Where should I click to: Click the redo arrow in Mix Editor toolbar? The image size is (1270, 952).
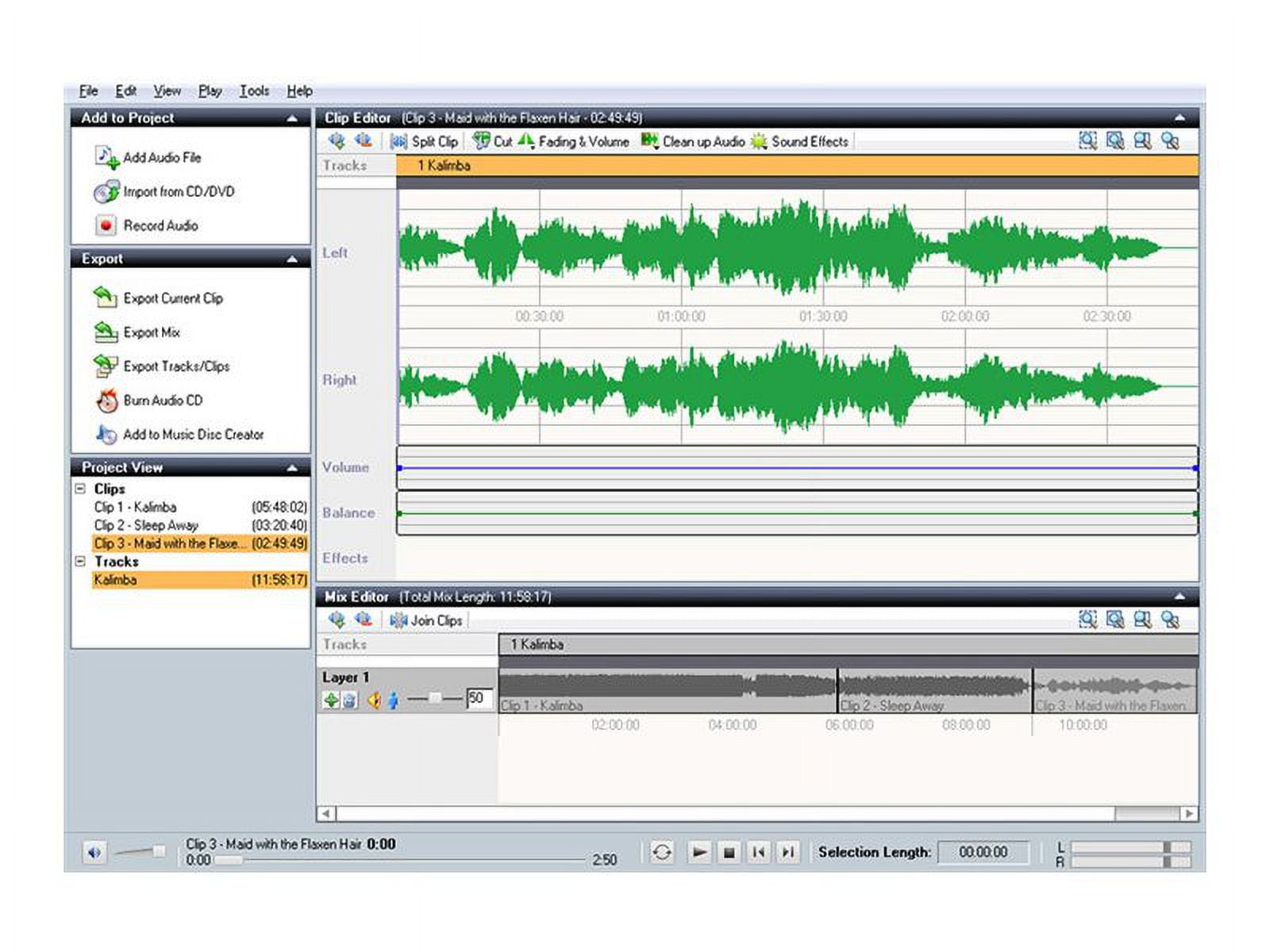pos(364,620)
